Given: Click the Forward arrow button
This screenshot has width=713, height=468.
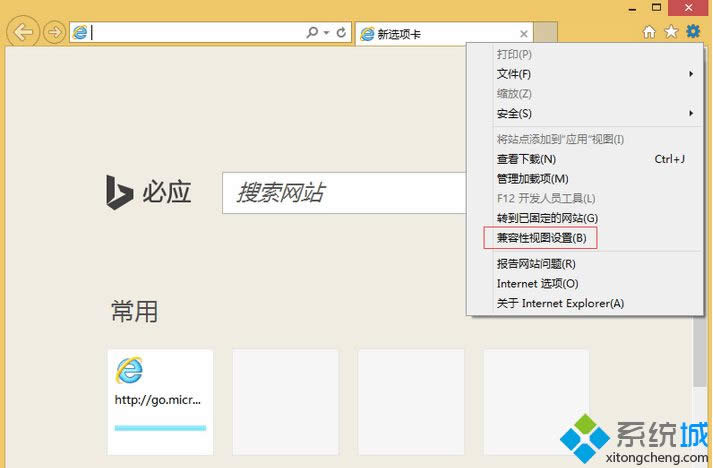Looking at the screenshot, I should (x=54, y=33).
